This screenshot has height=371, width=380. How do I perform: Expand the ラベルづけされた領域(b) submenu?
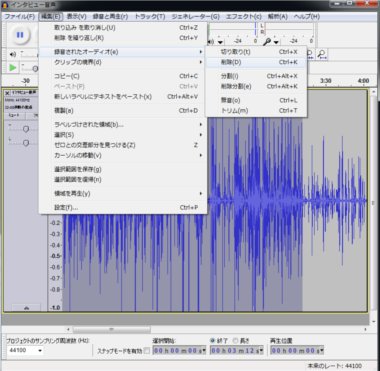coord(123,125)
